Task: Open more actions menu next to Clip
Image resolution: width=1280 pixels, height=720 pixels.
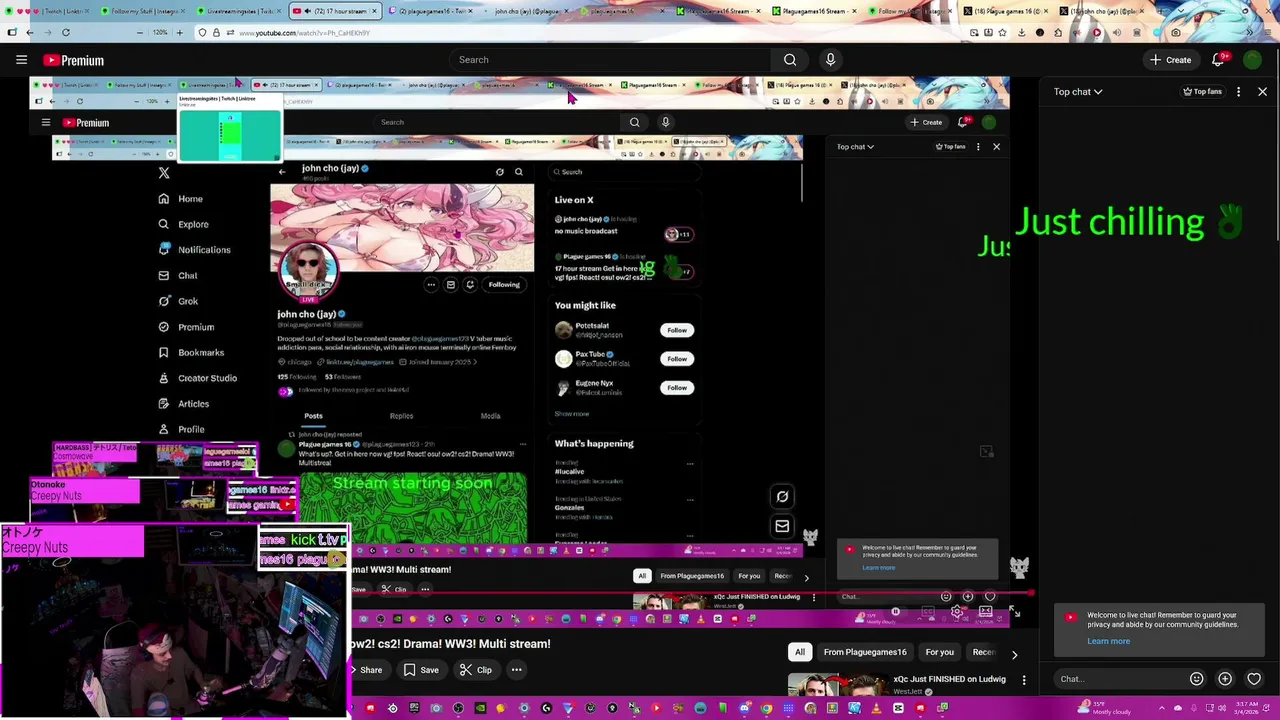Action: 516,670
